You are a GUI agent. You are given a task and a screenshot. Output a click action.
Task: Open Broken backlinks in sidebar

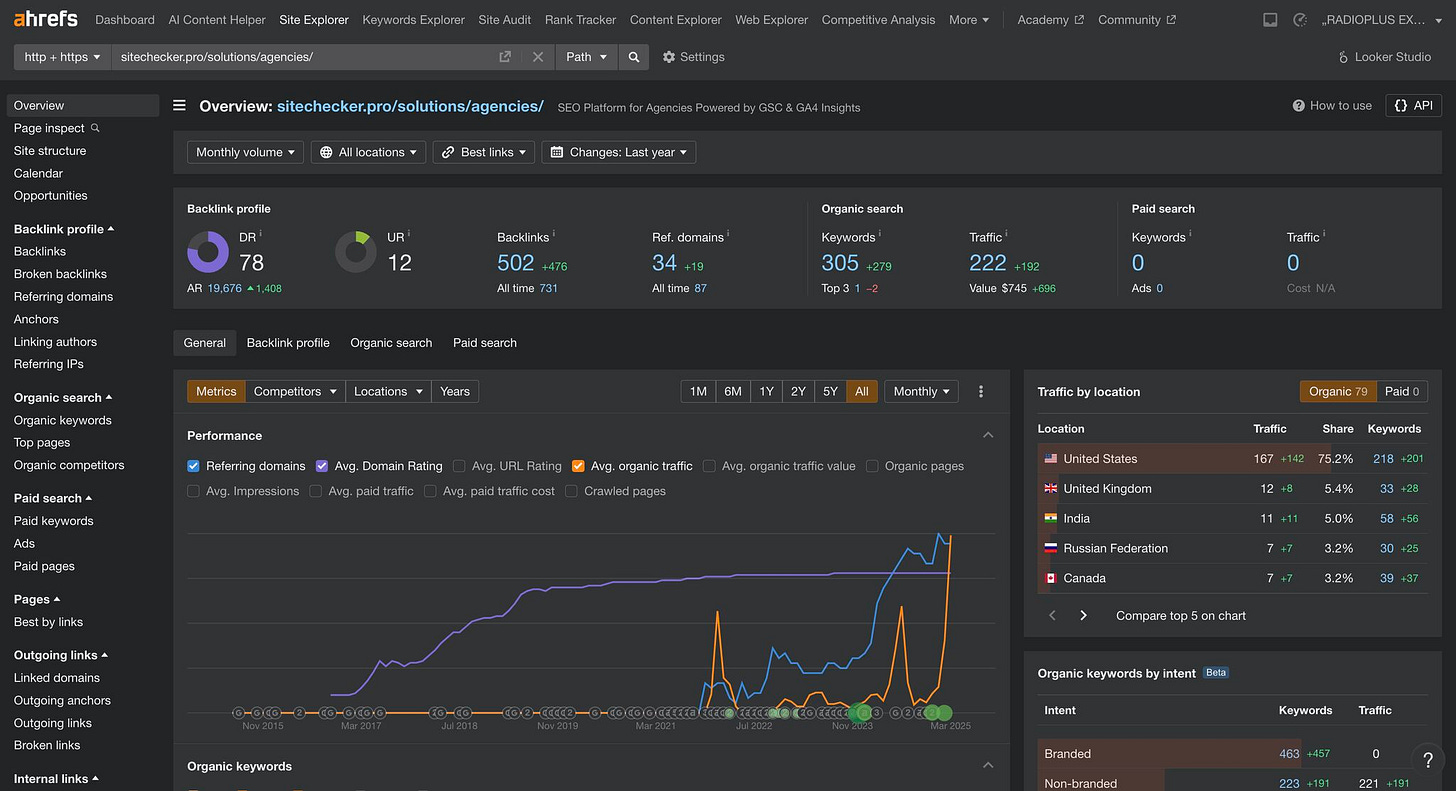[x=60, y=274]
